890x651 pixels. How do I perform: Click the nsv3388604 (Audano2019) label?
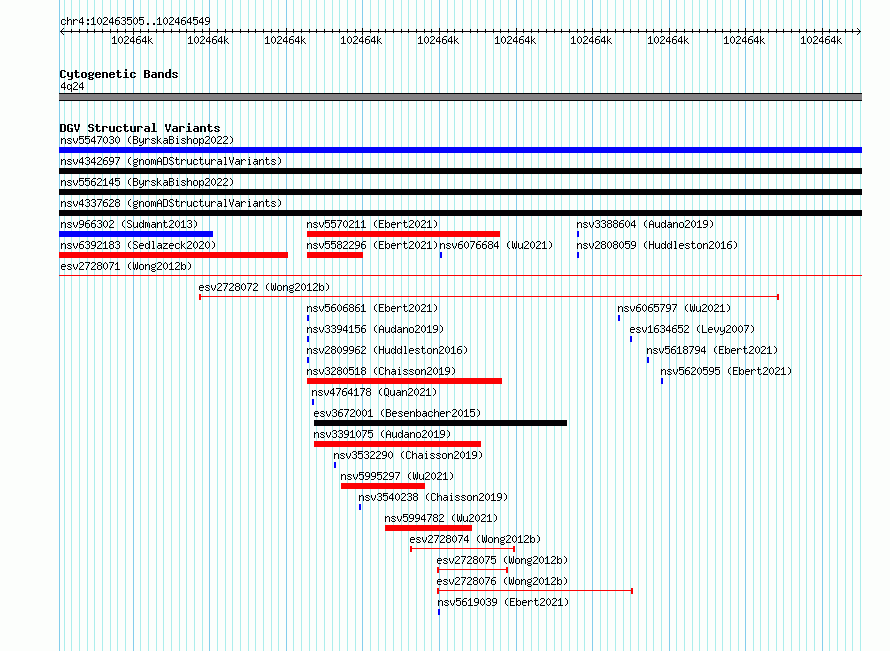pyautogui.click(x=645, y=224)
